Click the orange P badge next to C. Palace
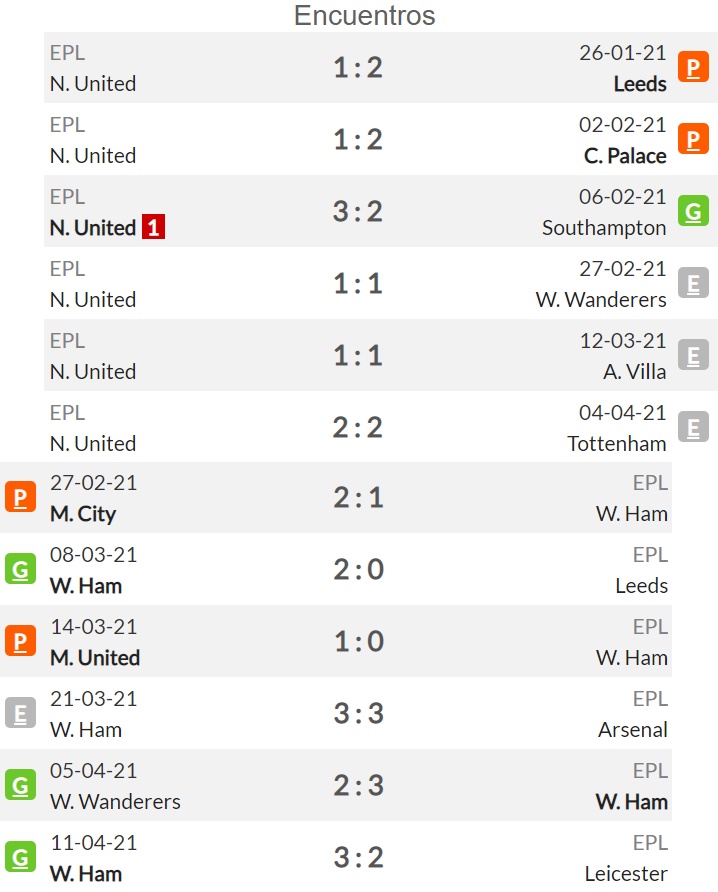The height and width of the screenshot is (892, 718). coord(693,139)
